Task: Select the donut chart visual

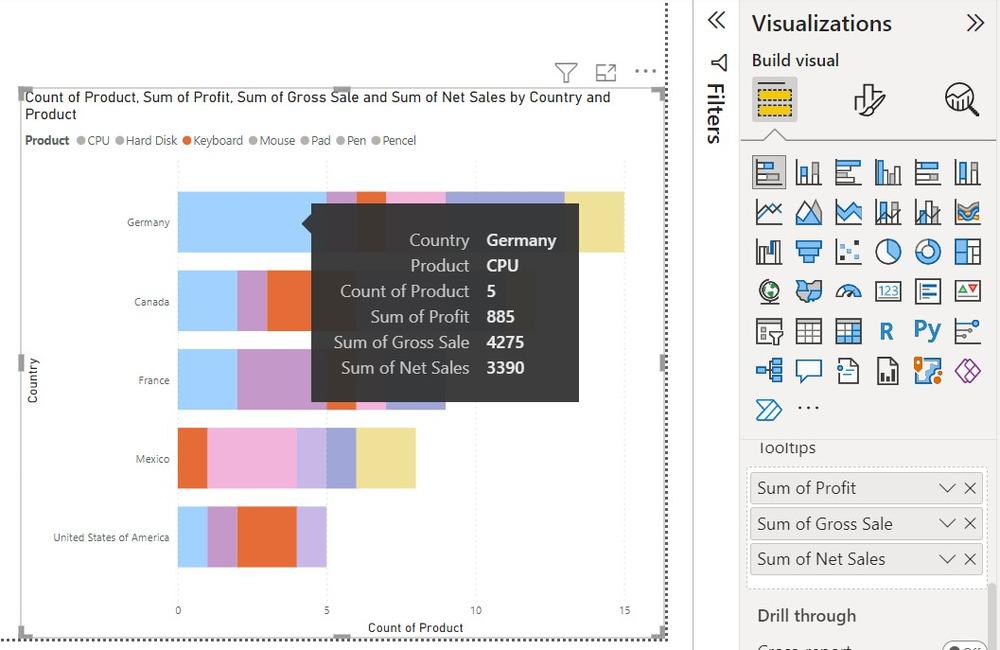Action: tap(928, 252)
